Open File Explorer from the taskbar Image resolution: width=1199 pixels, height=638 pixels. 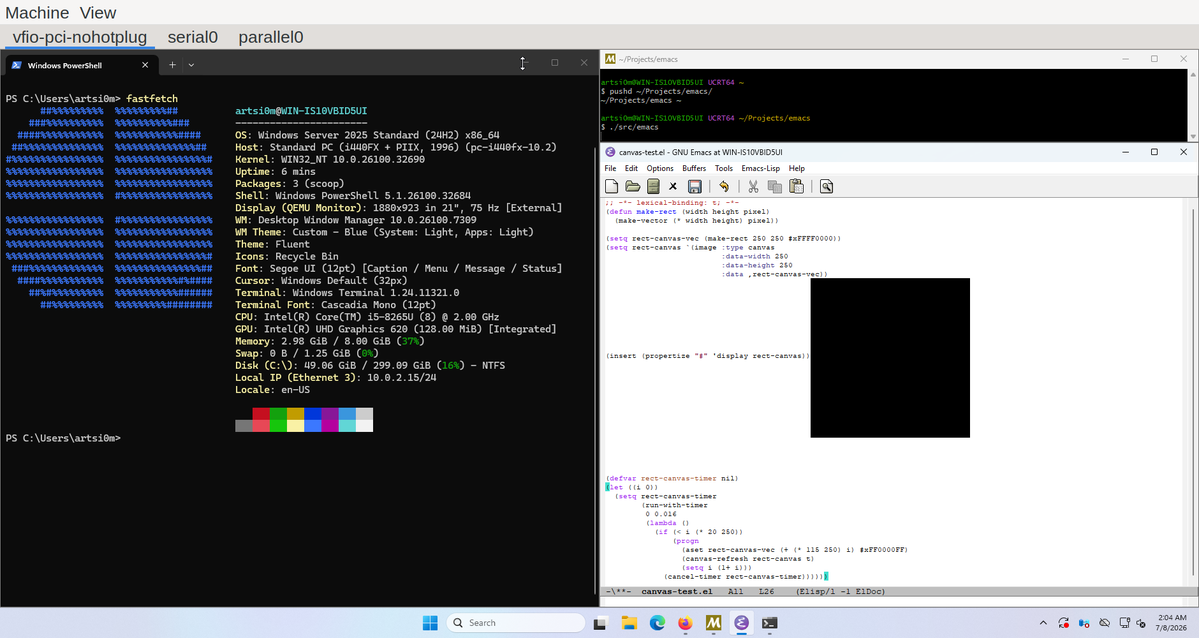(629, 623)
